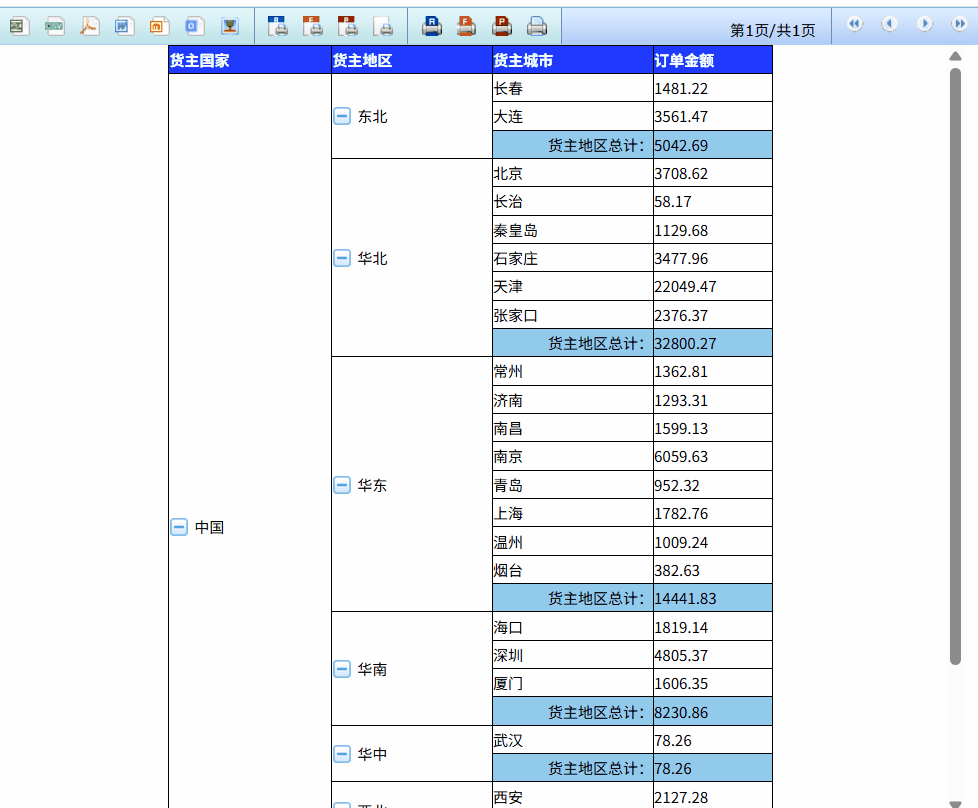Click the Export to PDF icon
This screenshot has height=808, width=978.
(90, 26)
